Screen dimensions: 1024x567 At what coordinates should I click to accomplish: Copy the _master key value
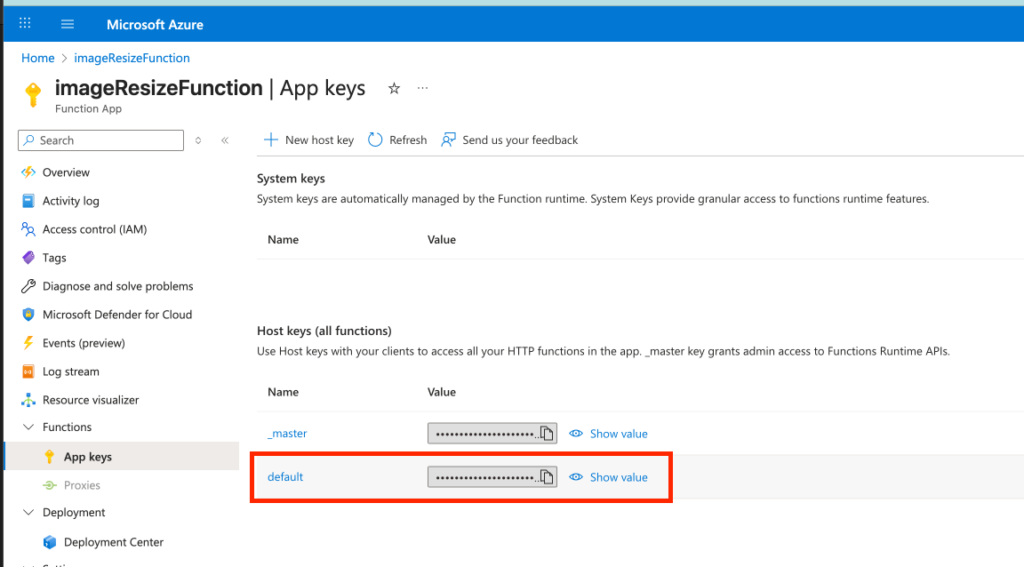[546, 434]
